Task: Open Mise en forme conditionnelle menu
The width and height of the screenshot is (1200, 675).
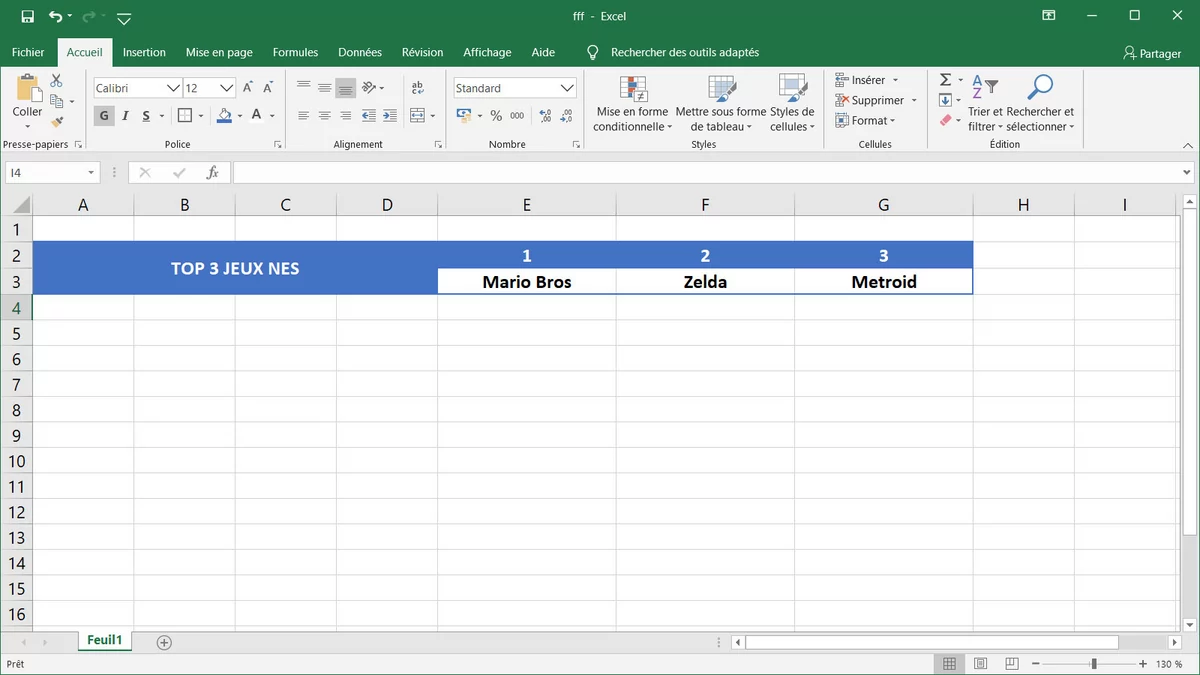Action: (x=632, y=103)
